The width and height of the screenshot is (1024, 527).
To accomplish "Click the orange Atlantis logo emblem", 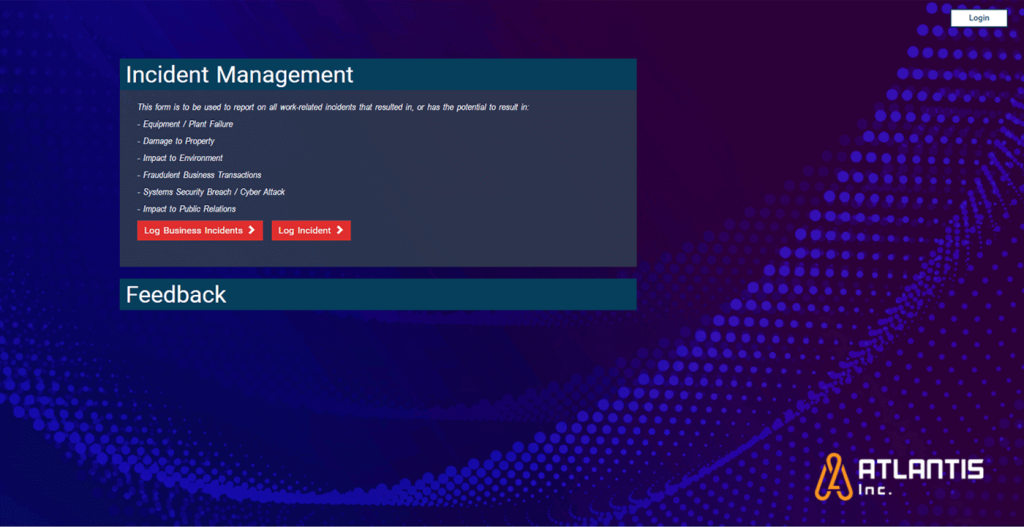I will click(833, 475).
